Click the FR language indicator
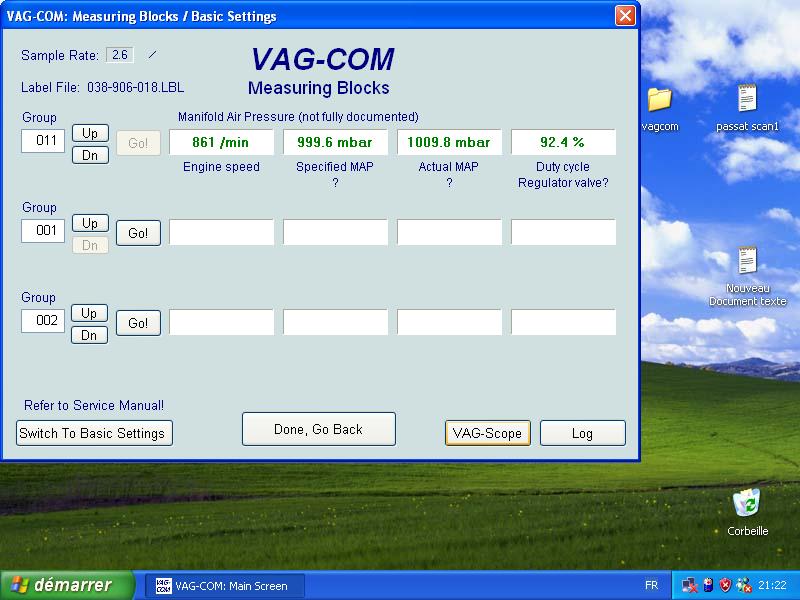 click(652, 585)
